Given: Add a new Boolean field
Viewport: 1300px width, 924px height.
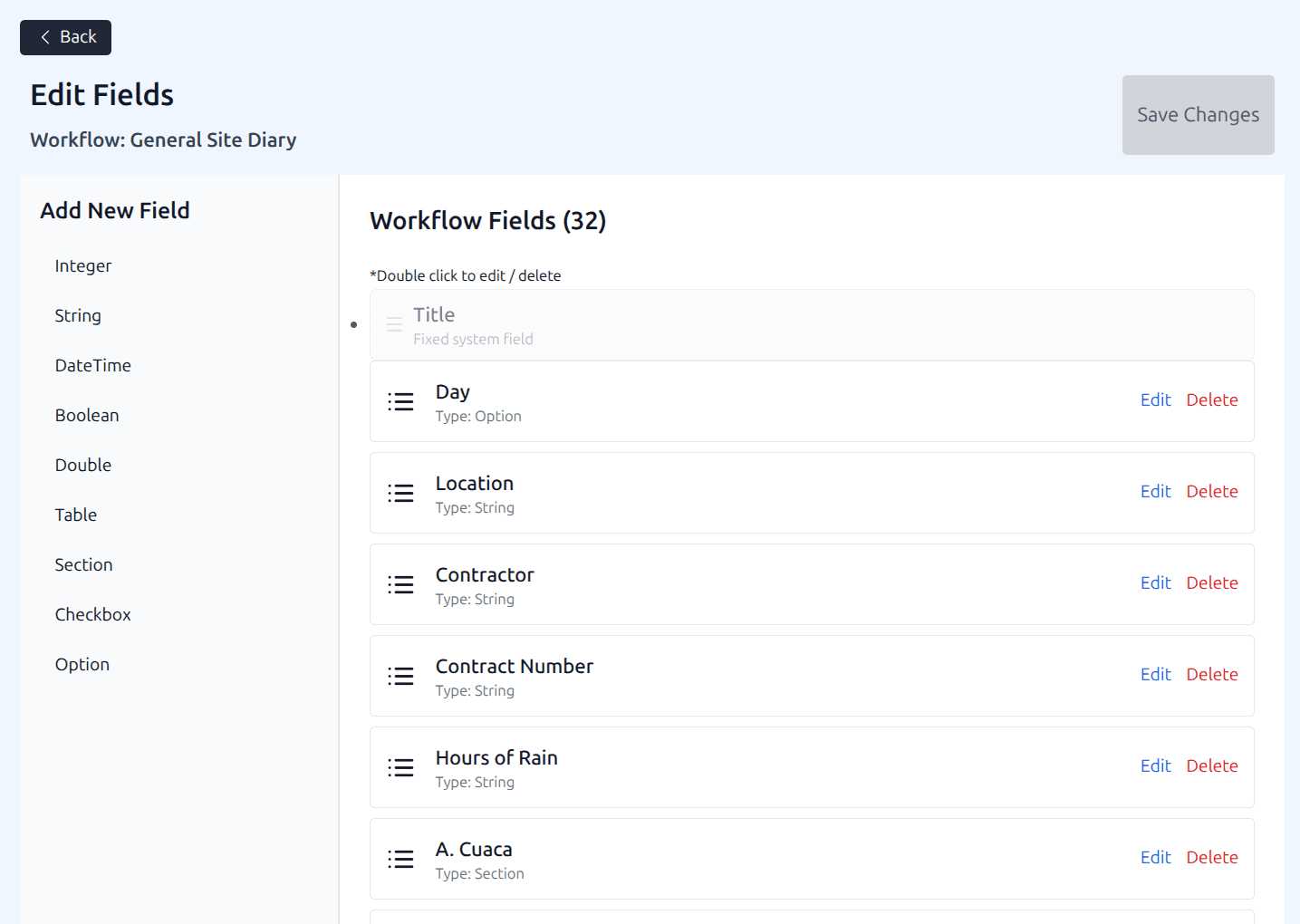Looking at the screenshot, I should click(87, 416).
